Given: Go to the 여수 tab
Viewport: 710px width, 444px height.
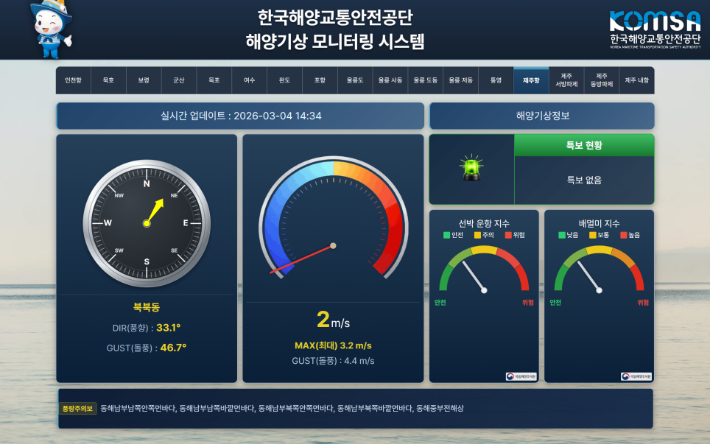Looking at the screenshot, I should pos(249,80).
